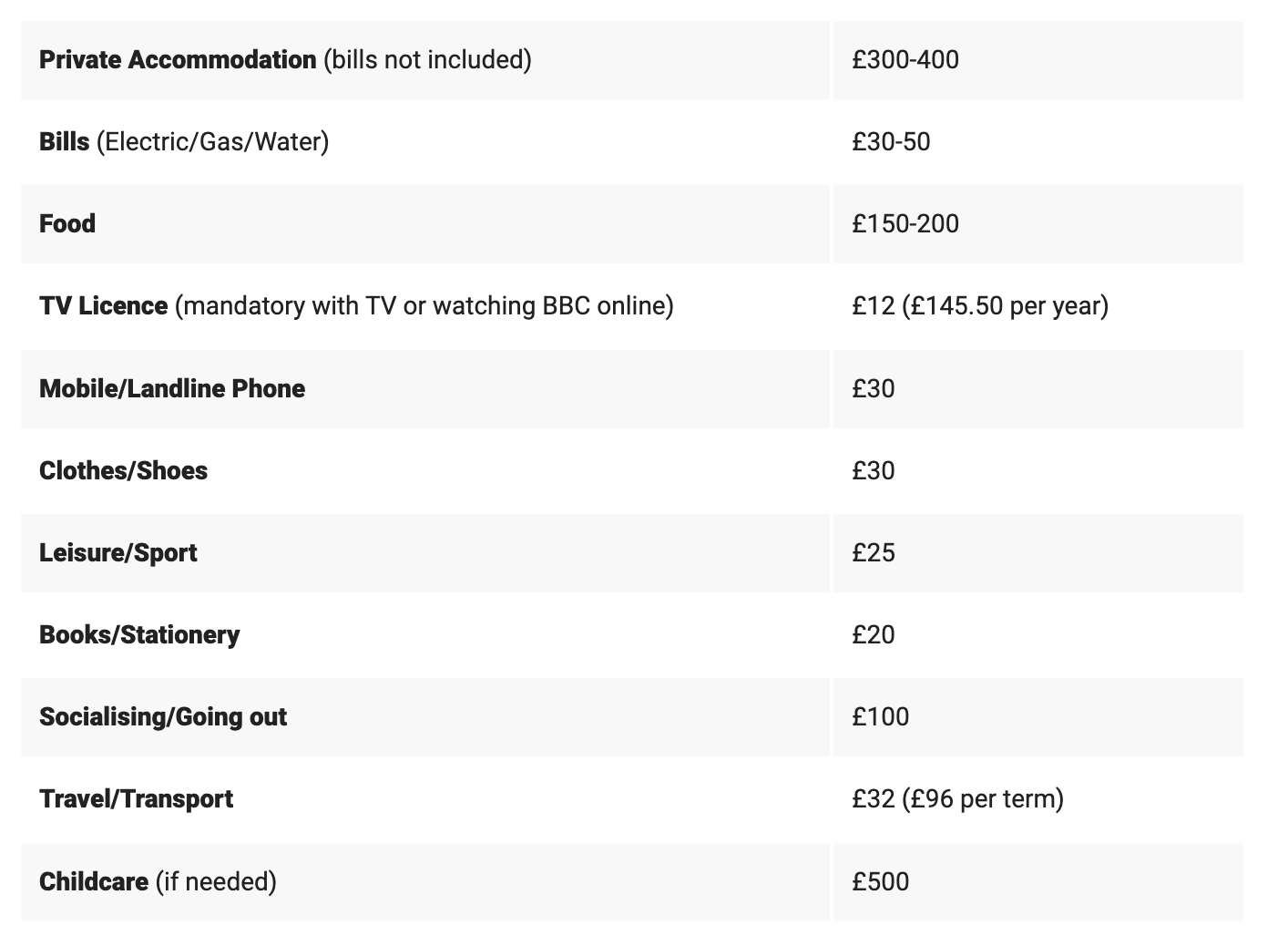Click the Mobile/Landline Phone label
This screenshot has height=946, width=1288.
pos(172,389)
